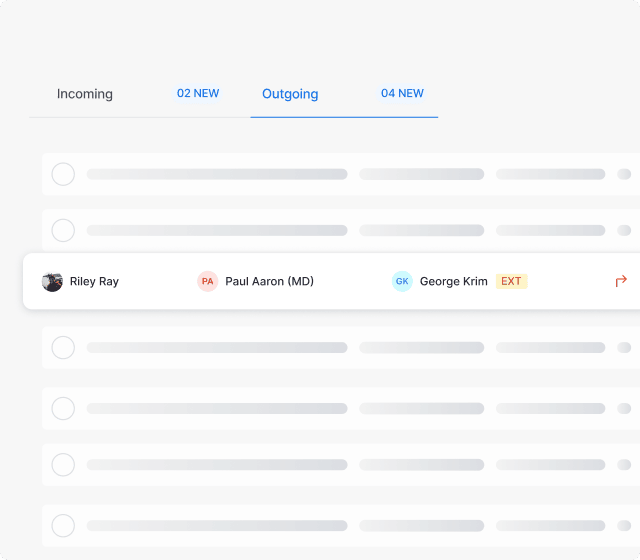The image size is (640, 560).
Task: Switch to the Incoming tab
Action: click(84, 94)
